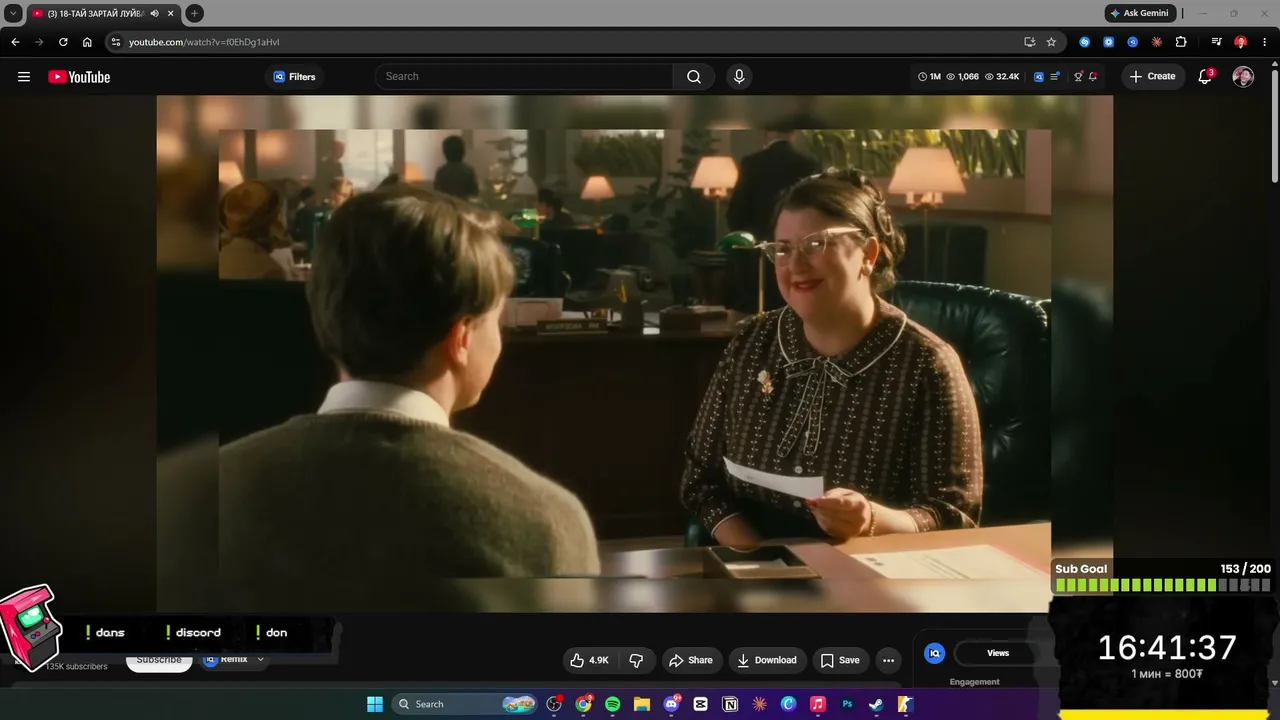1280x720 pixels.
Task: Like the video with 4.9K likes
Action: (589, 660)
